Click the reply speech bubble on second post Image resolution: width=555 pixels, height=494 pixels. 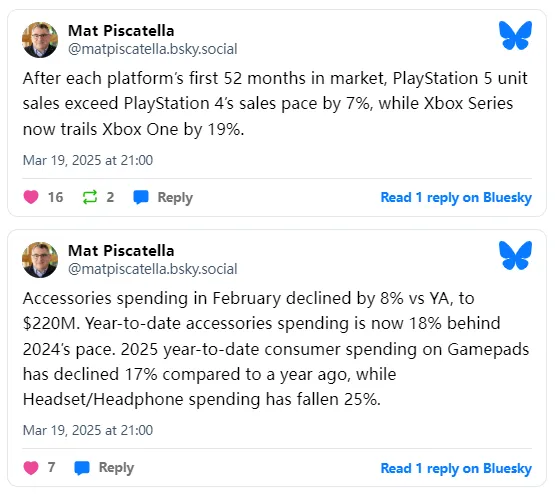(x=82, y=467)
